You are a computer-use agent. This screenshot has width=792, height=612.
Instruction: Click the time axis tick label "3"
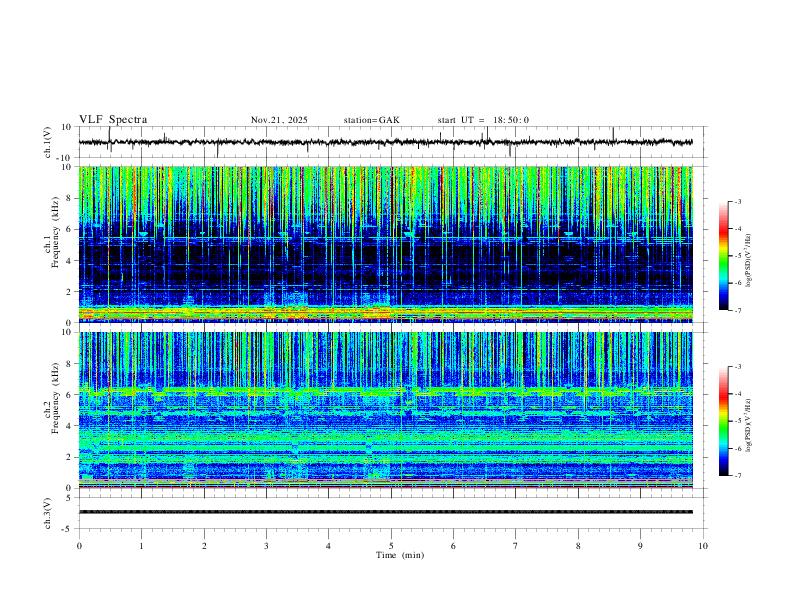pos(266,546)
